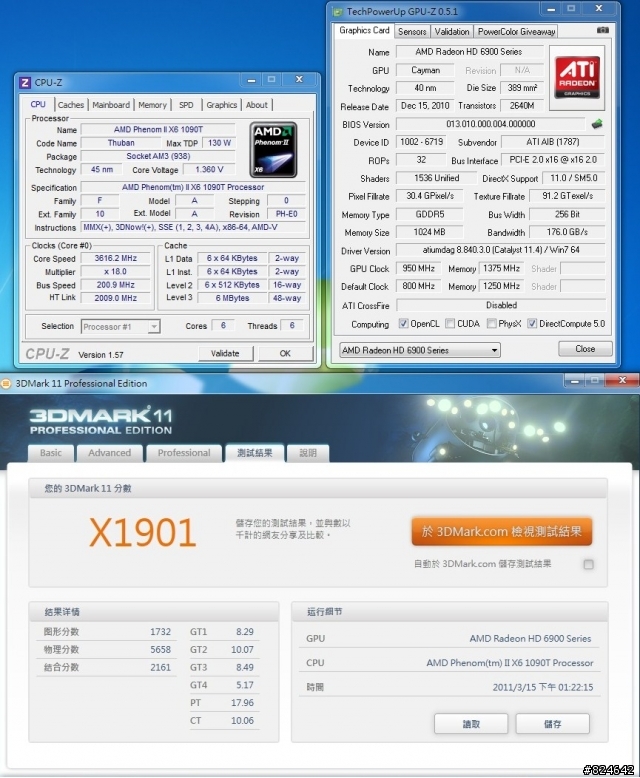The image size is (640, 778).
Task: Click the Memory Size 1024 MB value
Action: tap(430, 232)
